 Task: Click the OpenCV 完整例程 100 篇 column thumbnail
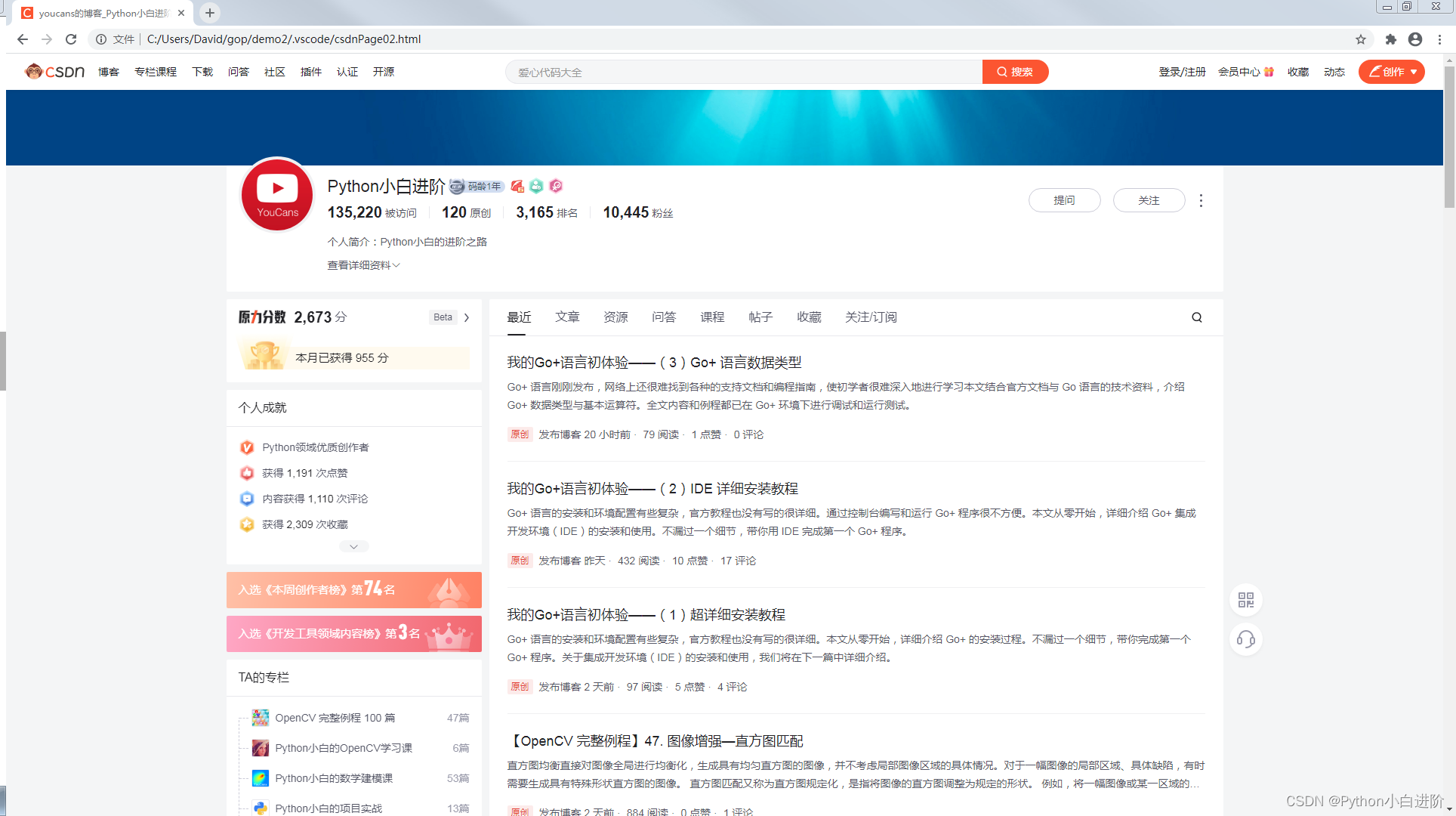260,717
